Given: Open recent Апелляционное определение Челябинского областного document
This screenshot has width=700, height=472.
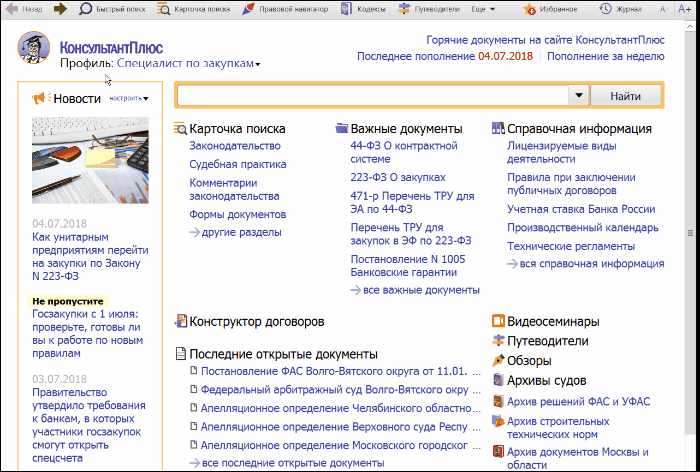Looking at the screenshot, I should [x=335, y=408].
